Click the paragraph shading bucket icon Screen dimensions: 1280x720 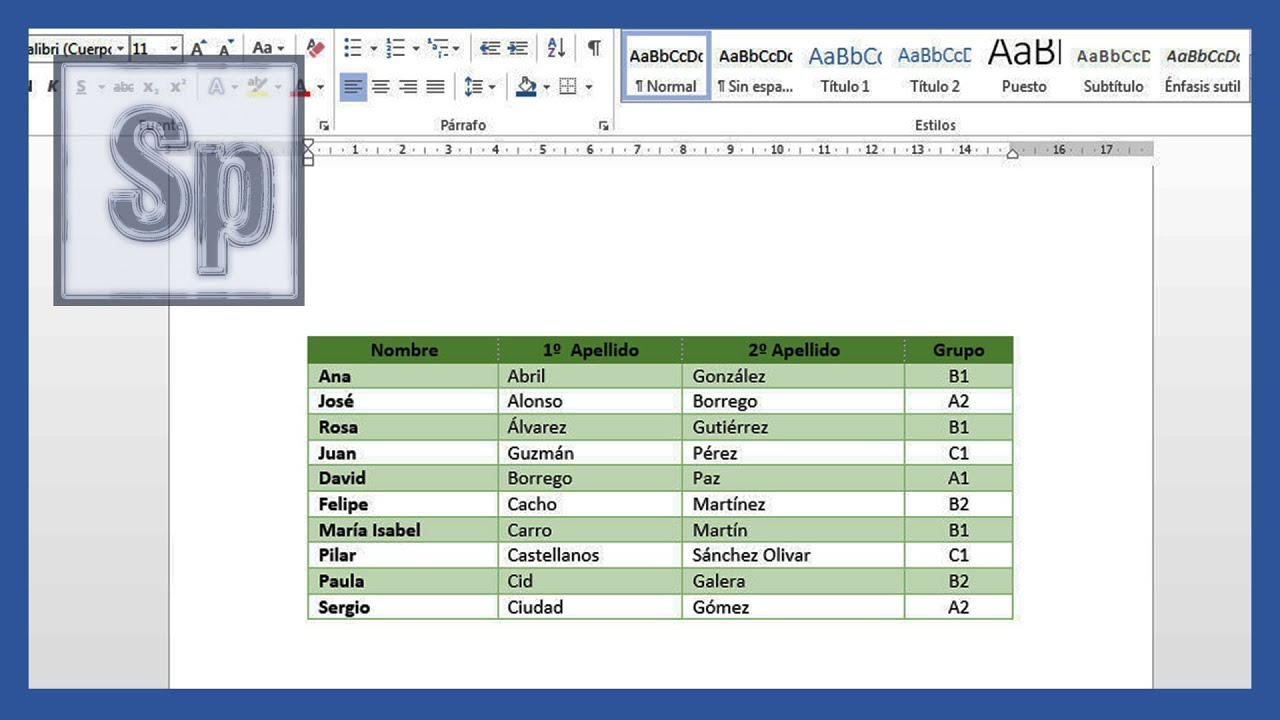(526, 87)
